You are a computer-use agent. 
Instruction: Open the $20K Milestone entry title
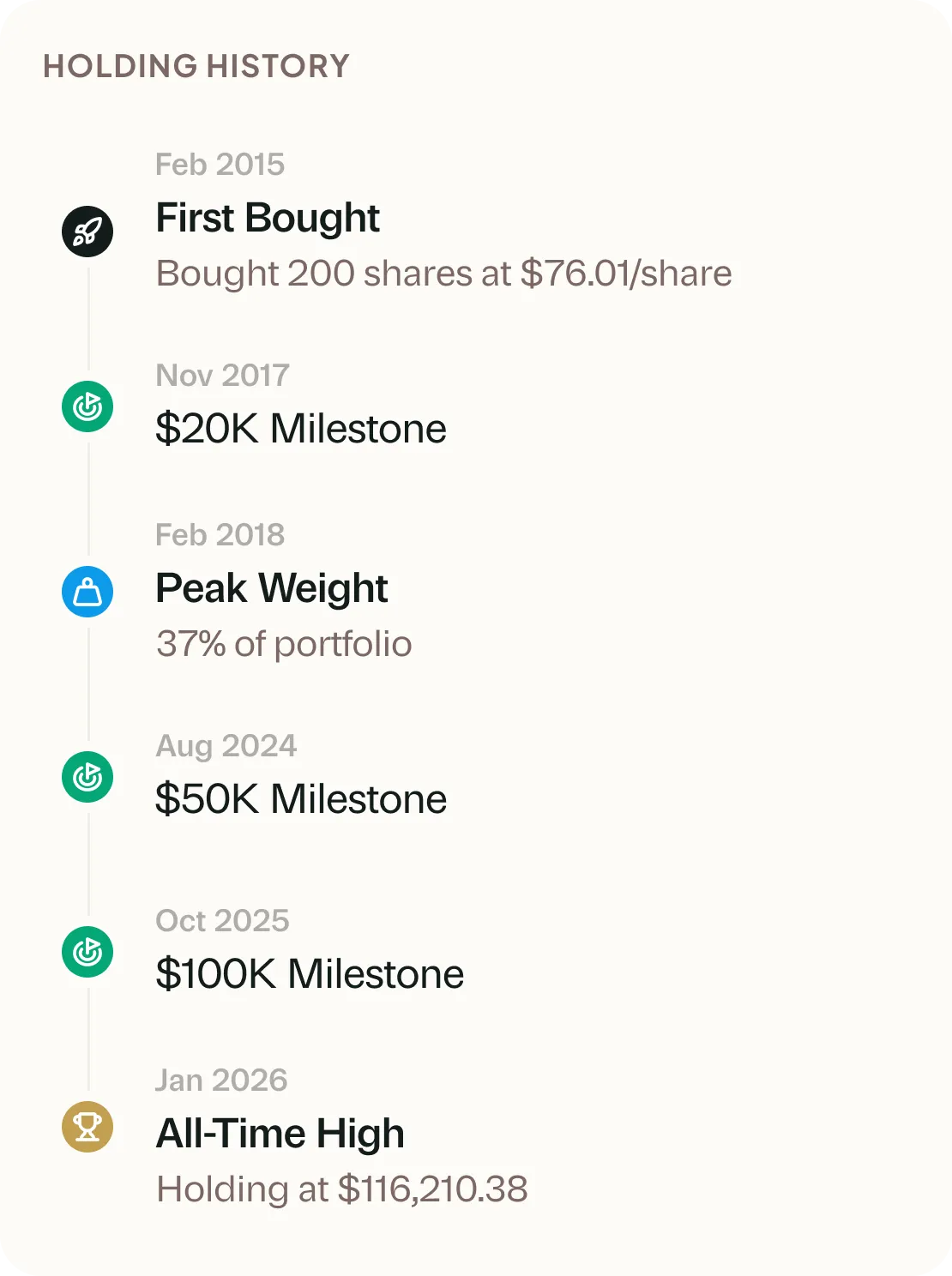point(301,429)
